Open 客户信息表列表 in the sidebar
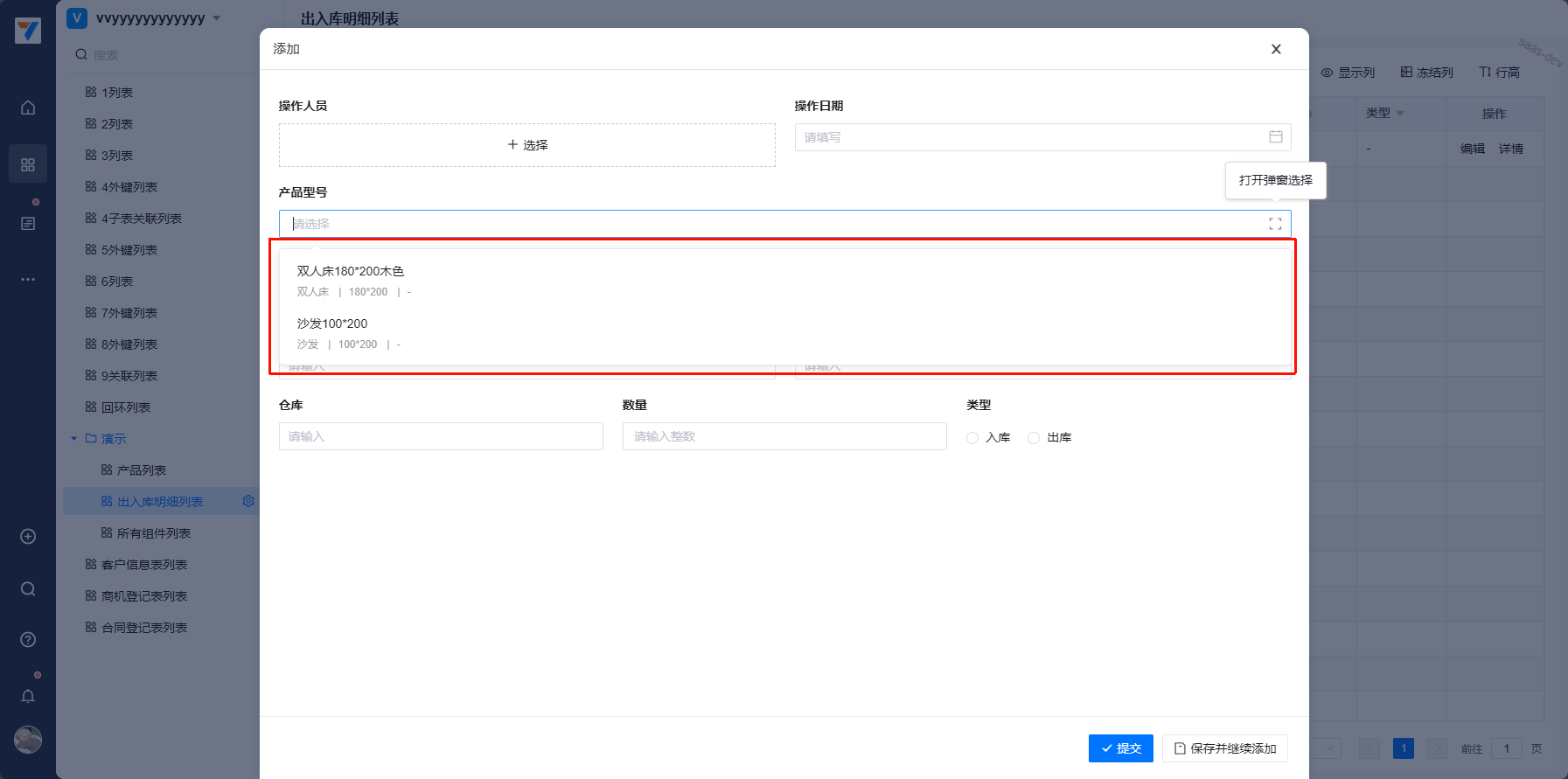The height and width of the screenshot is (779, 1568). tap(143, 565)
